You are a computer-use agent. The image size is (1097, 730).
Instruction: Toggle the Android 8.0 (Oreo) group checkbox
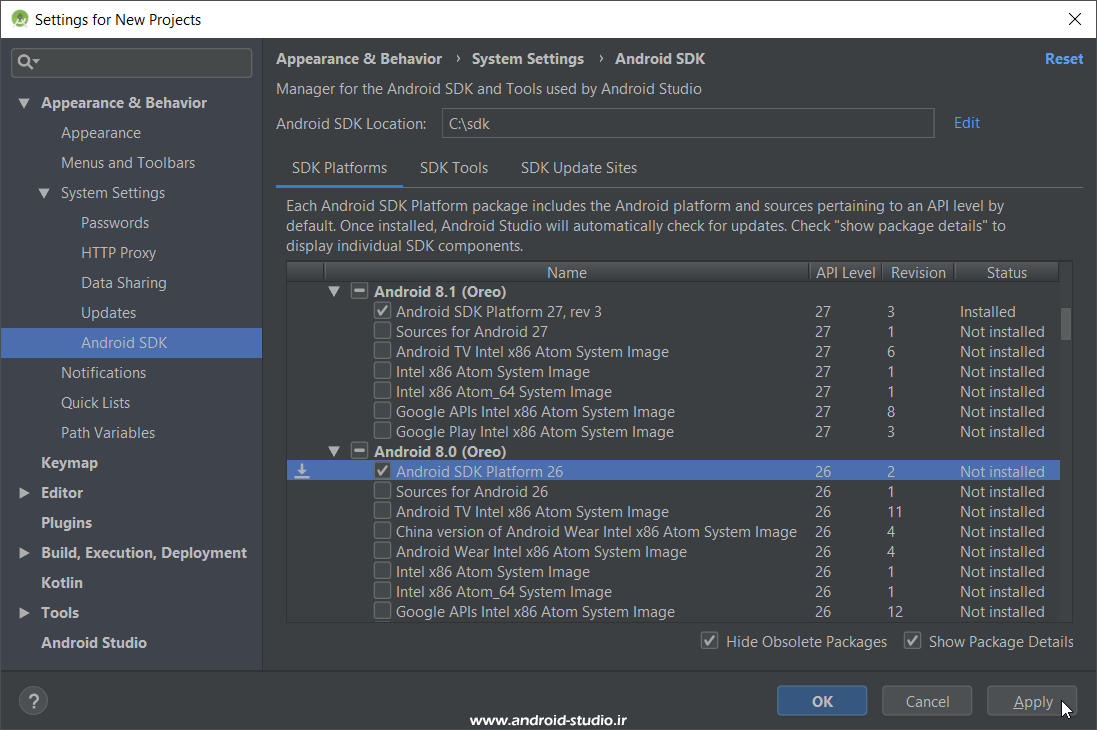(x=359, y=451)
